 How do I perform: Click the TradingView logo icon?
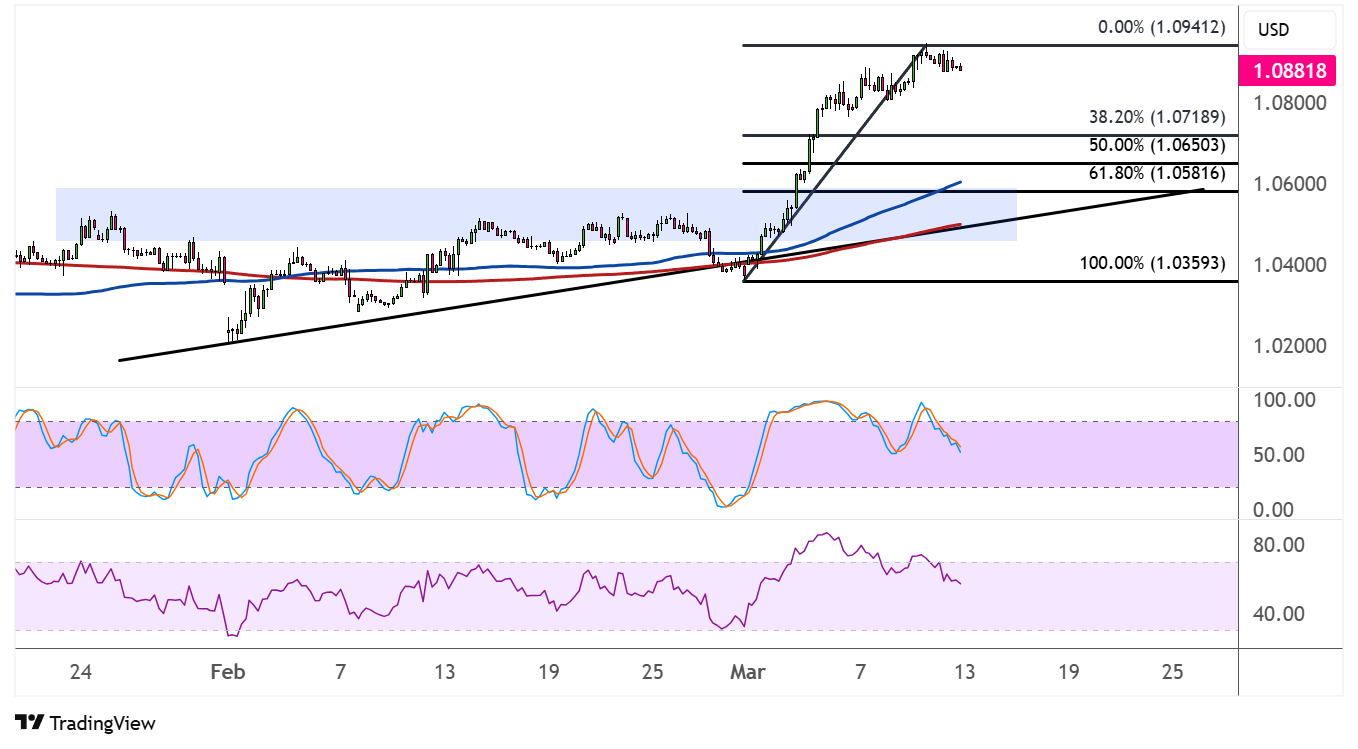point(29,722)
